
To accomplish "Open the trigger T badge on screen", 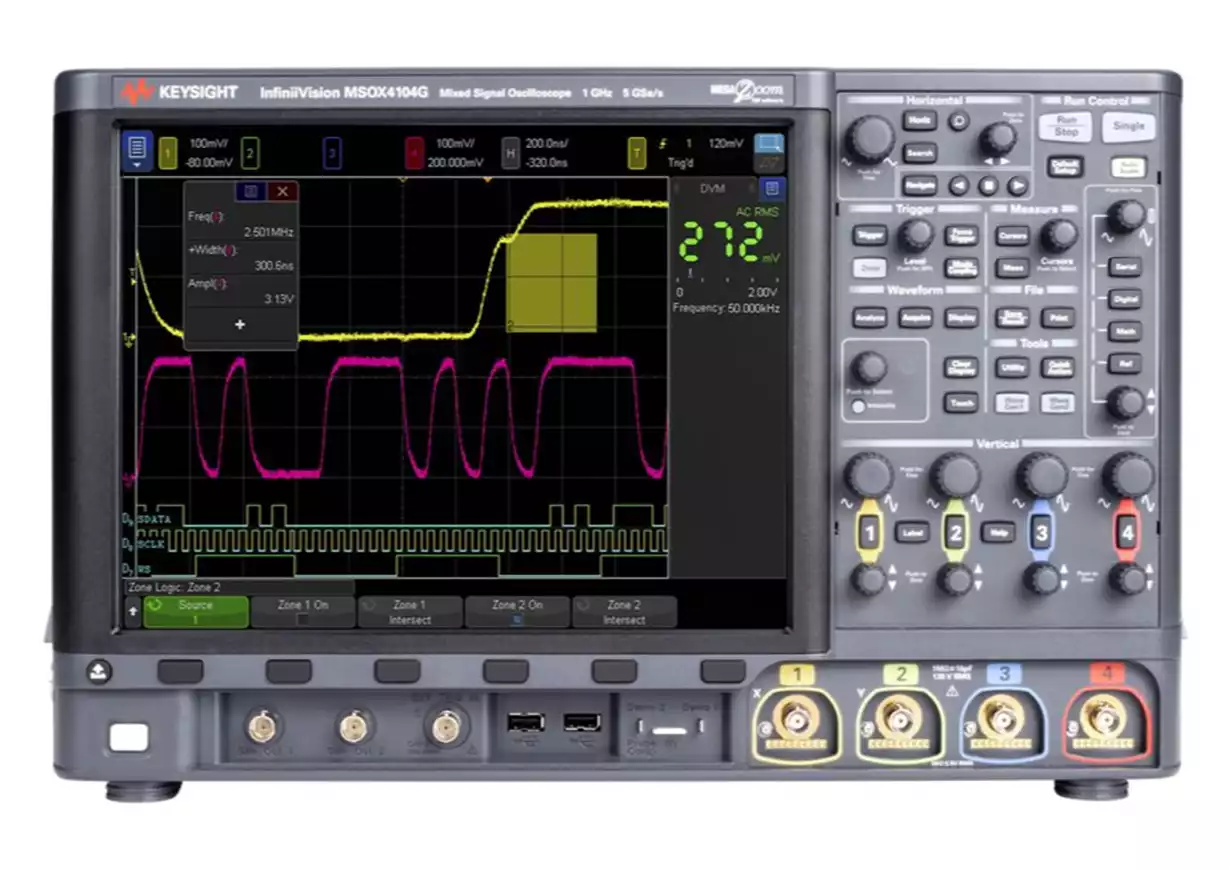I will pos(637,152).
